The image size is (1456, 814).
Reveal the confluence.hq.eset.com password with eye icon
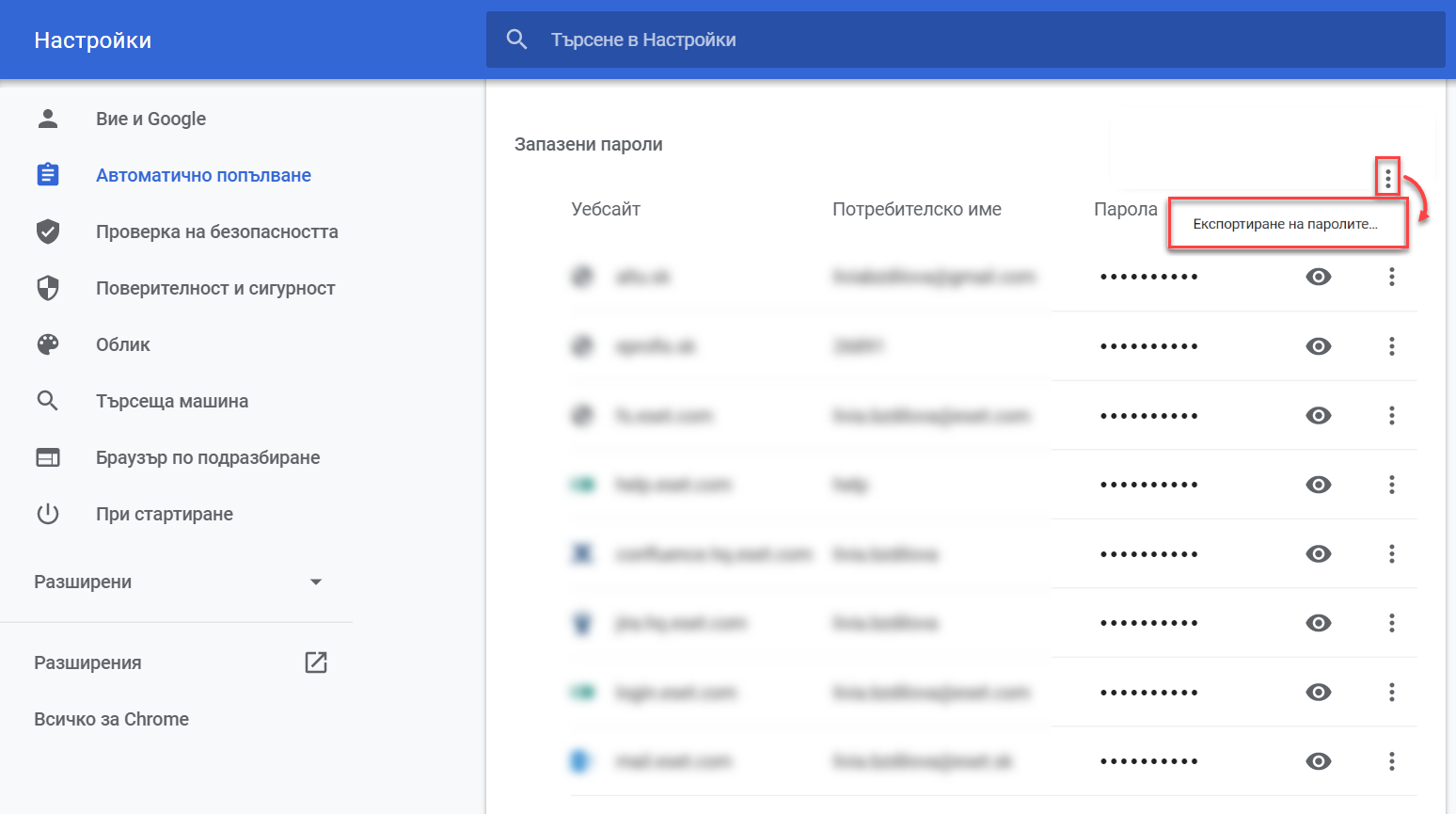[x=1319, y=553]
